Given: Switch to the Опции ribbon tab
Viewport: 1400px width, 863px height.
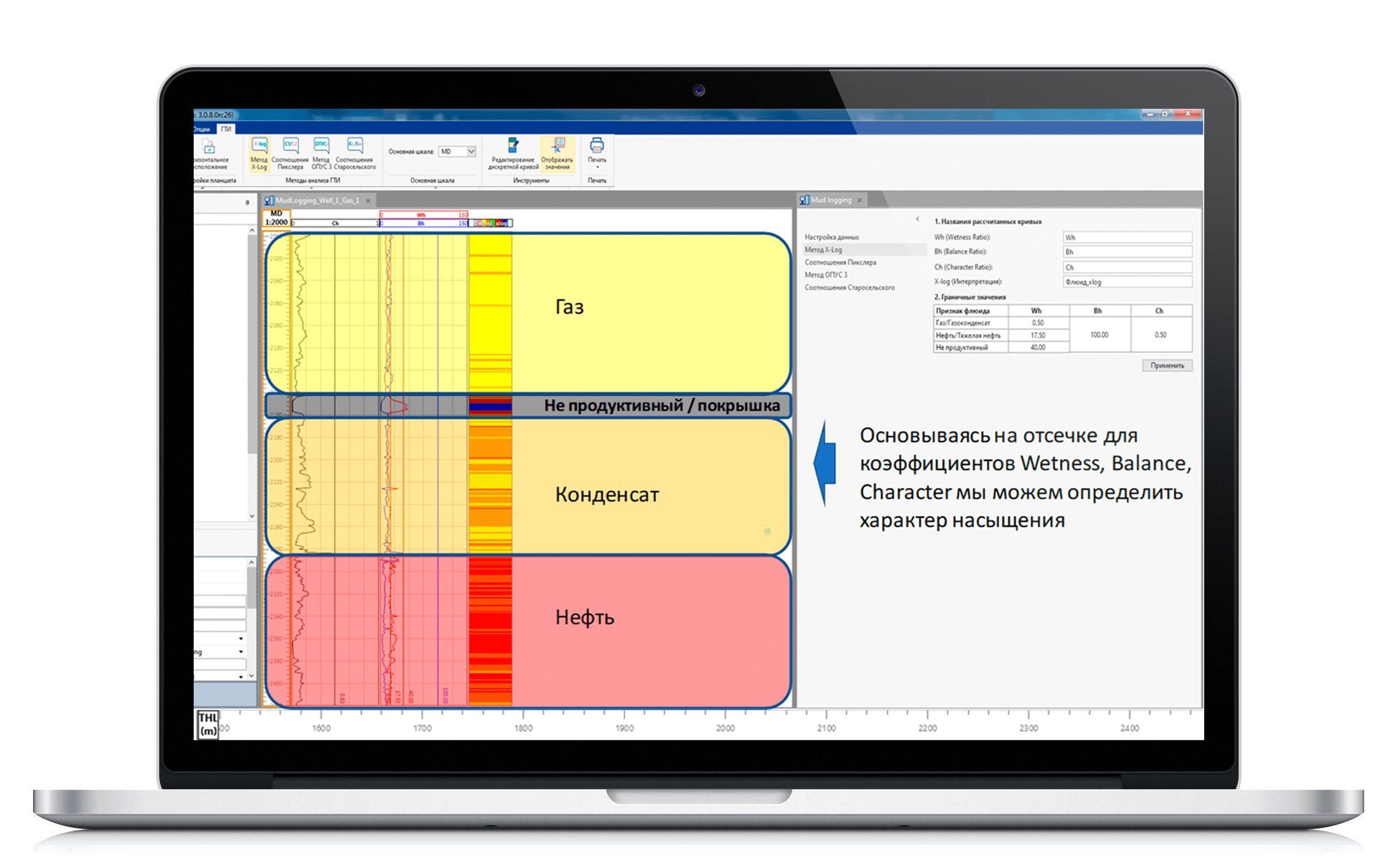Looking at the screenshot, I should click(x=201, y=129).
